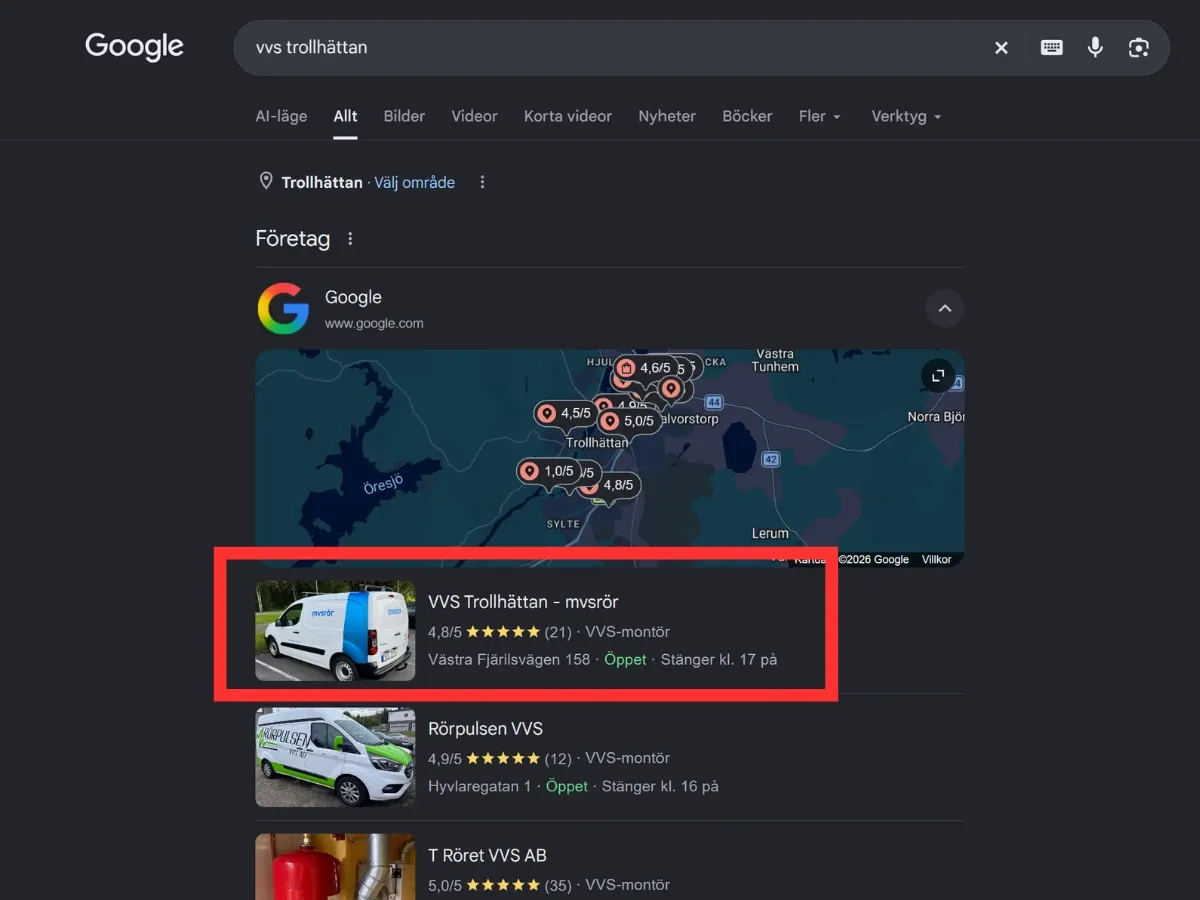Switch to the Videor tab
This screenshot has width=1200, height=900.
(x=474, y=116)
